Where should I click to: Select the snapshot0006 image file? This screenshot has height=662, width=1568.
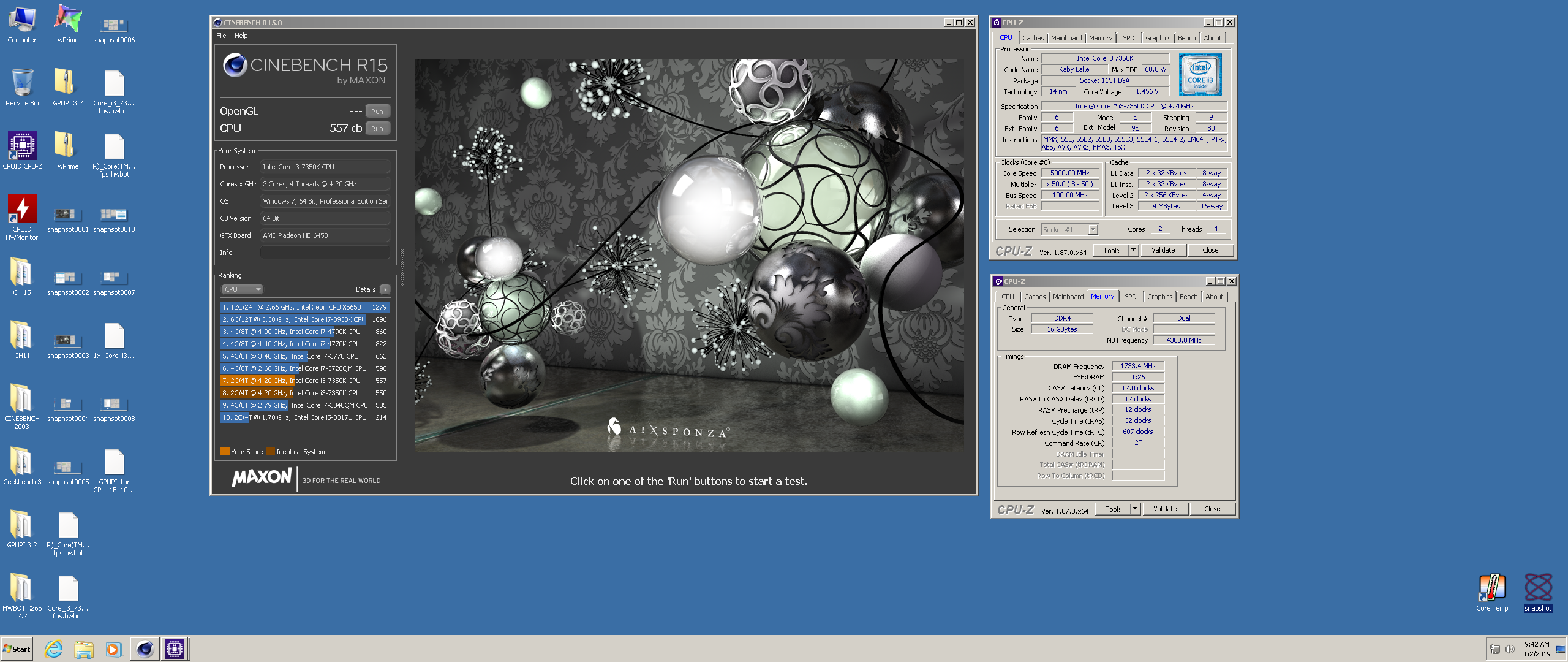point(114,29)
